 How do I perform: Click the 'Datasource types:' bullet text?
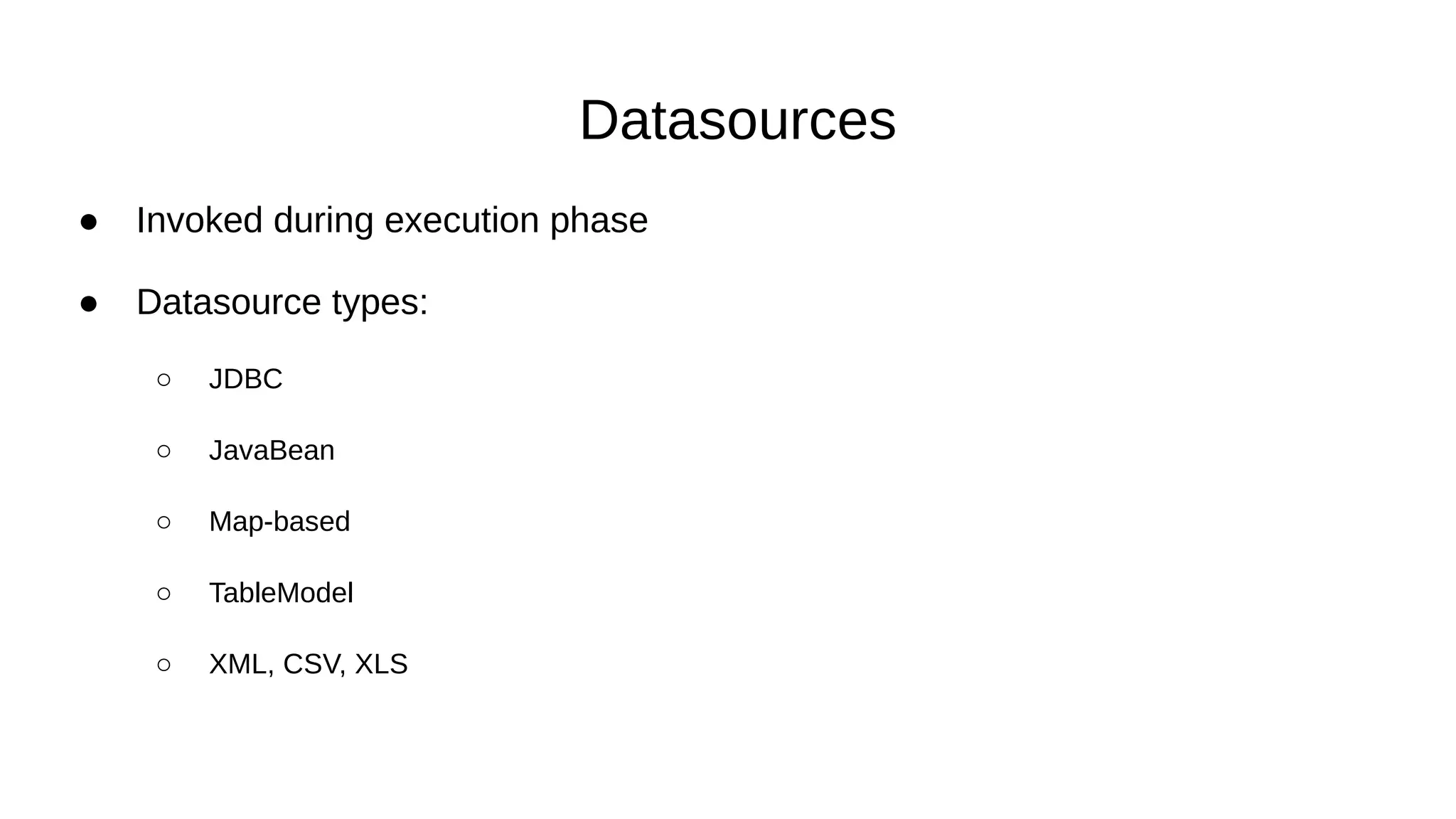282,302
